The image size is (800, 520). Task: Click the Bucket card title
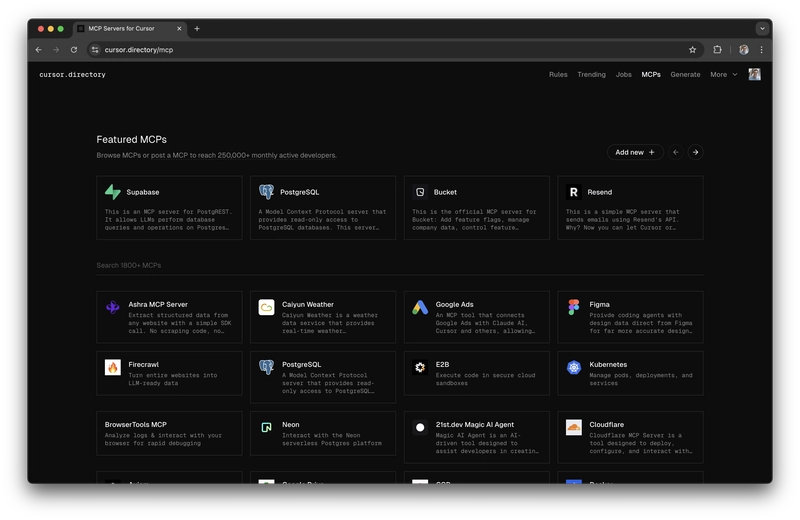click(x=445, y=192)
